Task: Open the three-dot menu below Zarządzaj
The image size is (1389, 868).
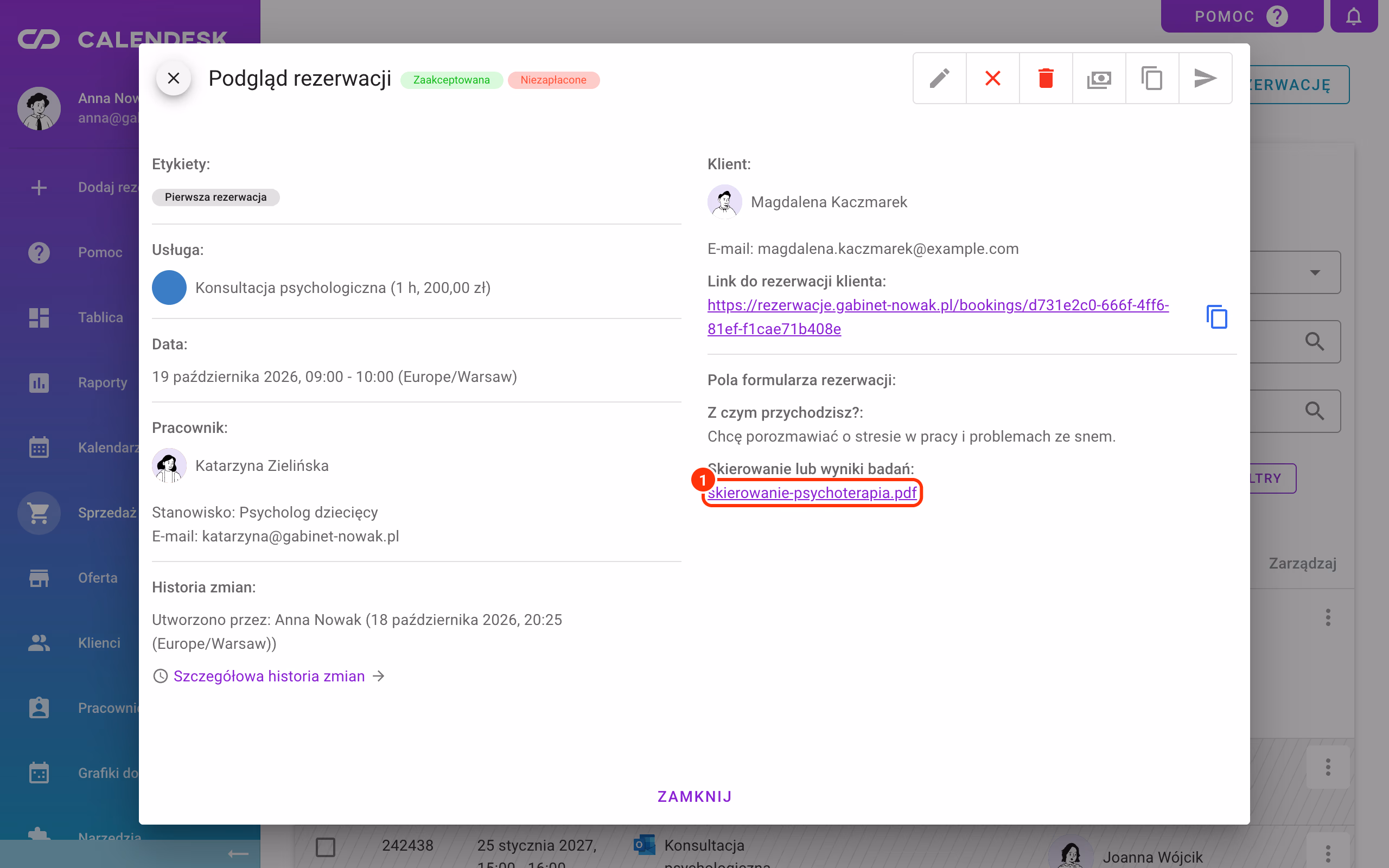Action: click(x=1328, y=618)
